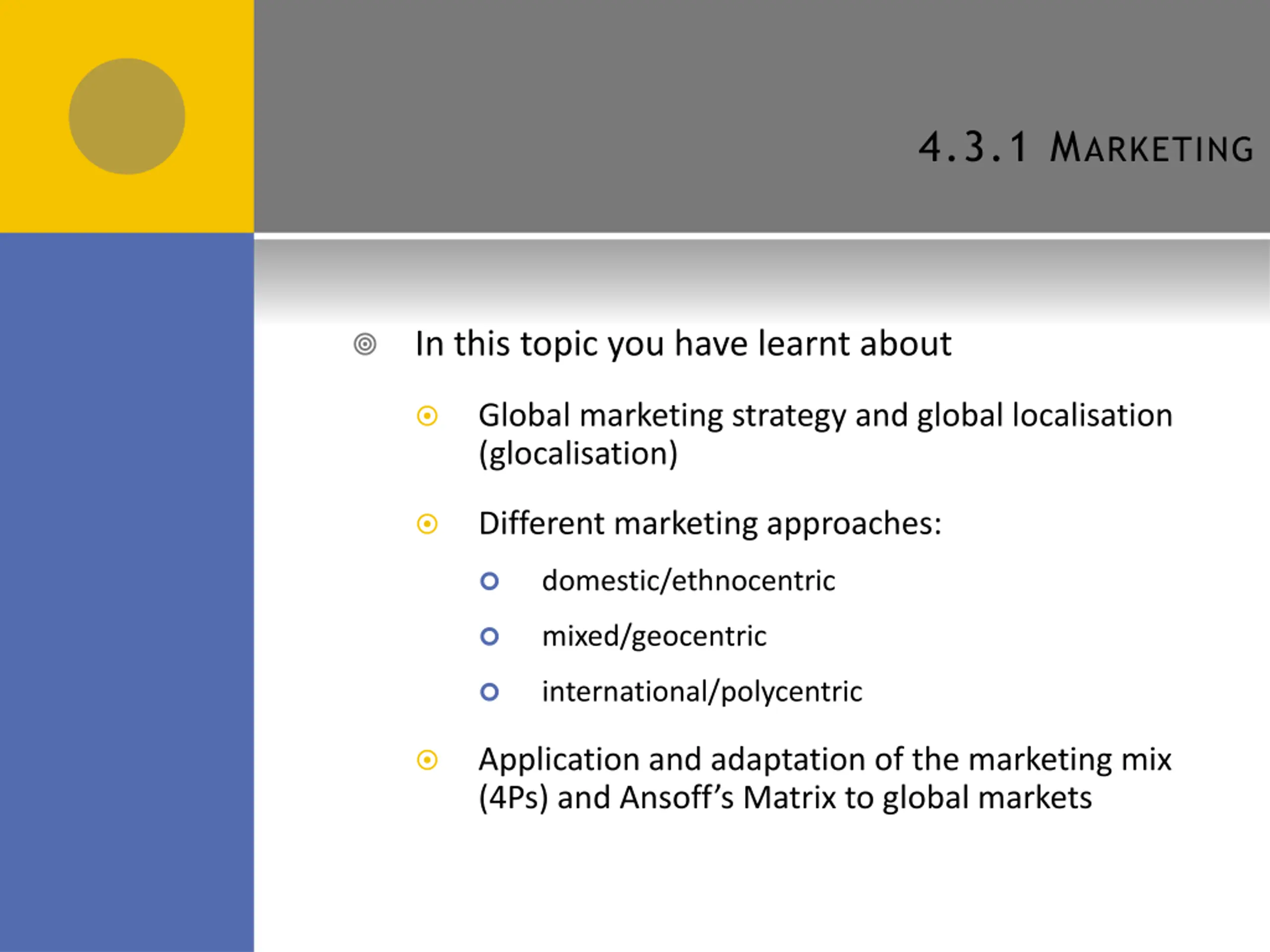Click the blue ring bullet beside 'domestic/ethnocentric'
This screenshot has height=952, width=1270.
[x=490, y=581]
